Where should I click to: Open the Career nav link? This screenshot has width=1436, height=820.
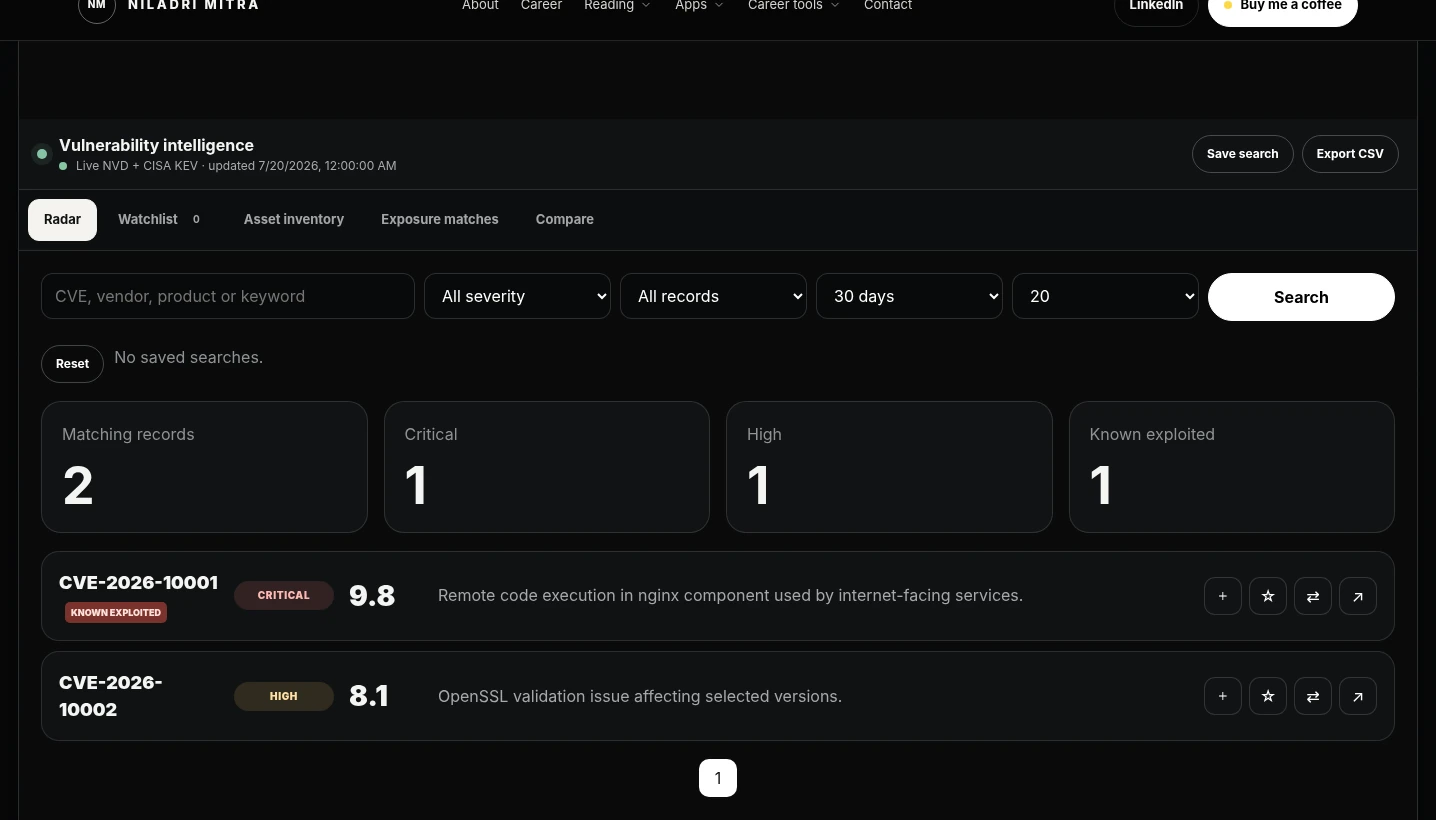click(541, 6)
